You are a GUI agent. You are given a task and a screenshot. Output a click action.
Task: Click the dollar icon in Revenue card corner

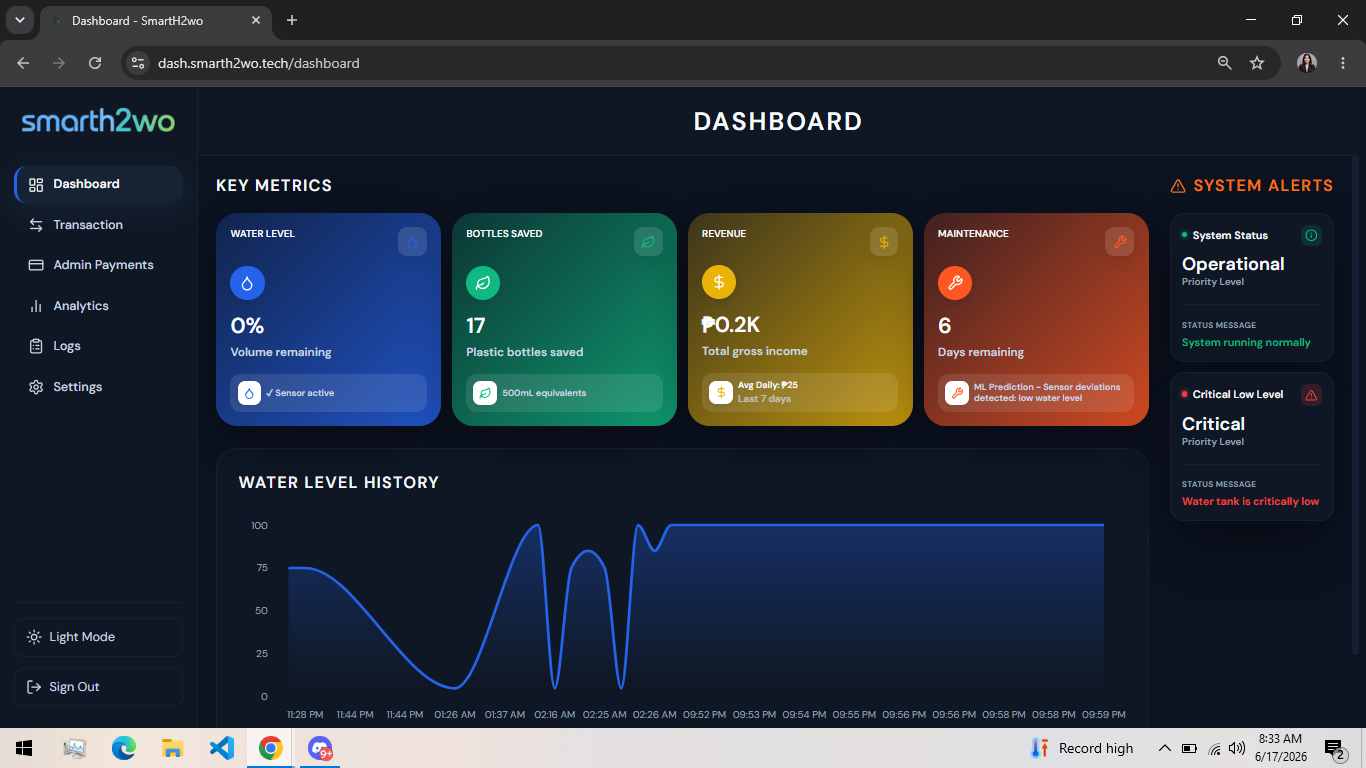point(884,242)
